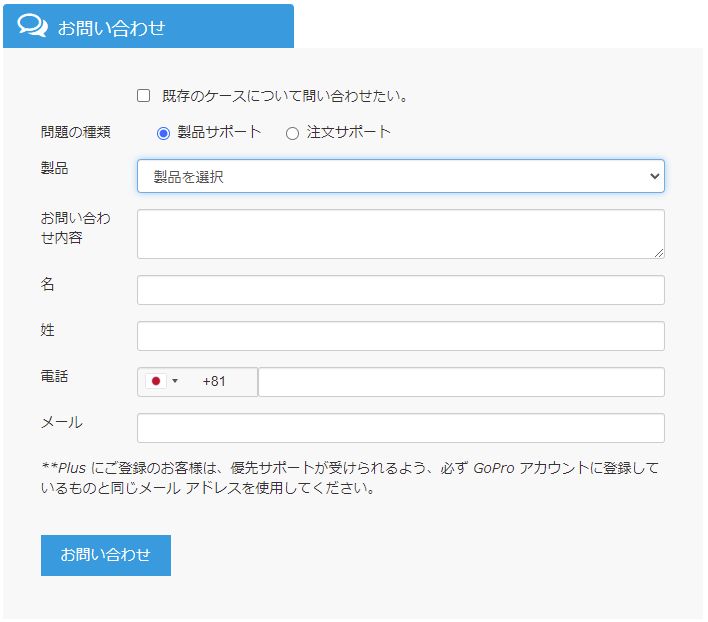Open the お問い合わせ header tab
708x622 pixels.
tap(148, 26)
